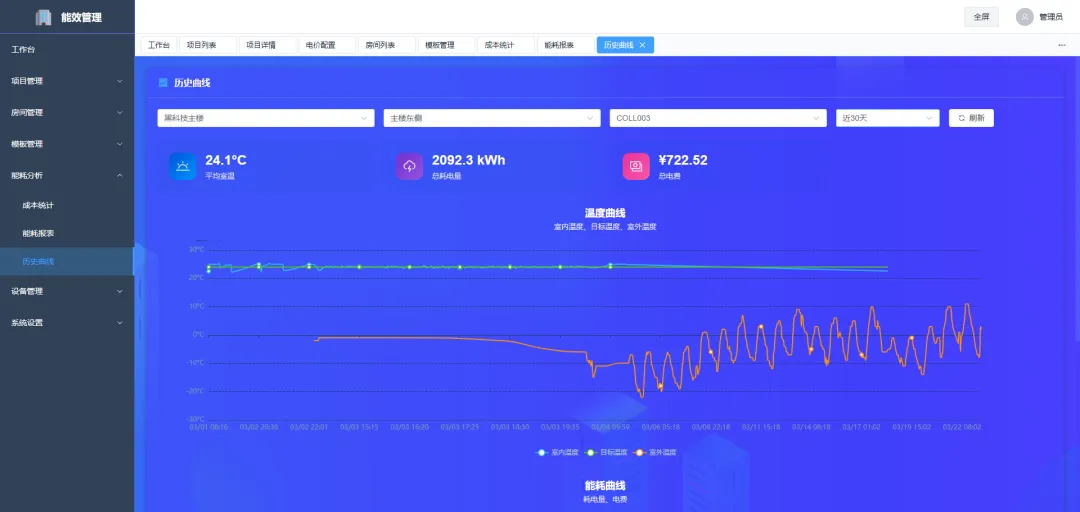The image size is (1080, 512).
Task: Expand 模板管理 in the sidebar
Action: (x=67, y=144)
